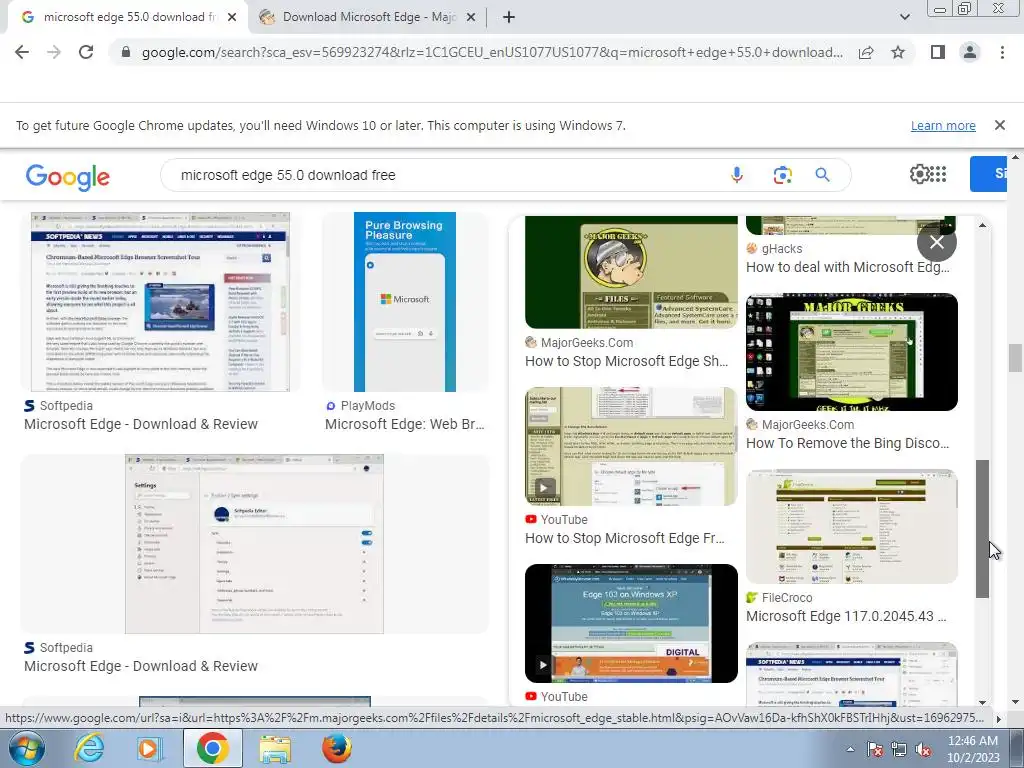Close the microsoft edge 55.0 tab
This screenshot has width=1024, height=768.
point(232,18)
